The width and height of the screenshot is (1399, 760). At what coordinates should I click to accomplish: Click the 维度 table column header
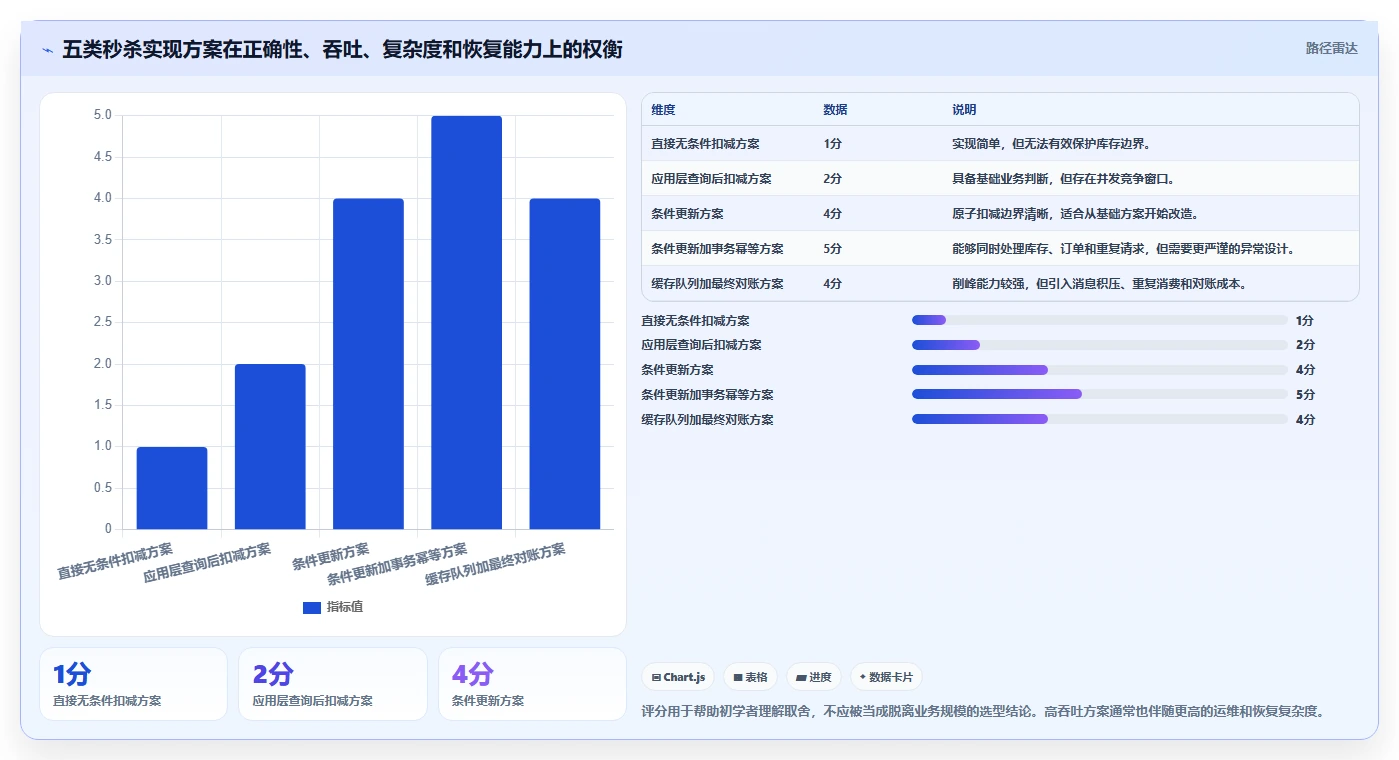coord(663,110)
